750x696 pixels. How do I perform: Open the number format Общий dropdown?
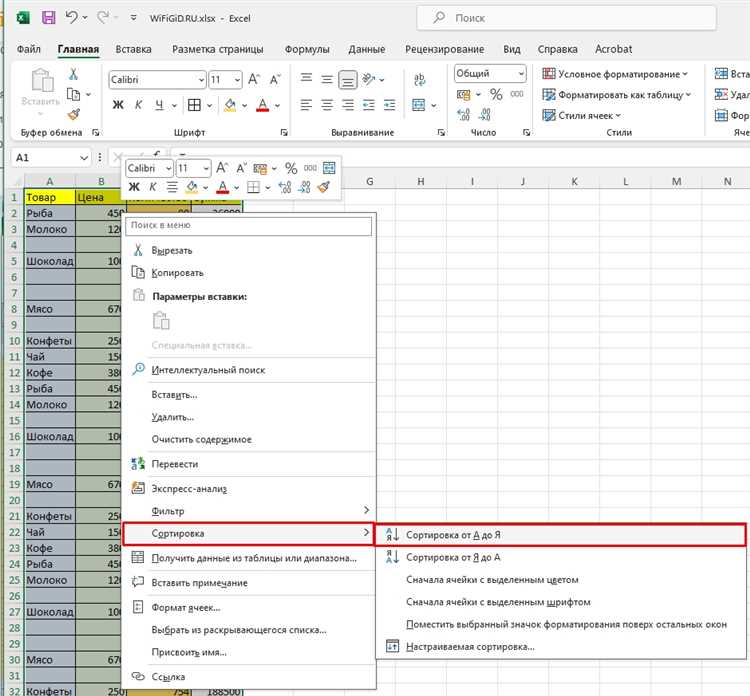click(x=521, y=74)
